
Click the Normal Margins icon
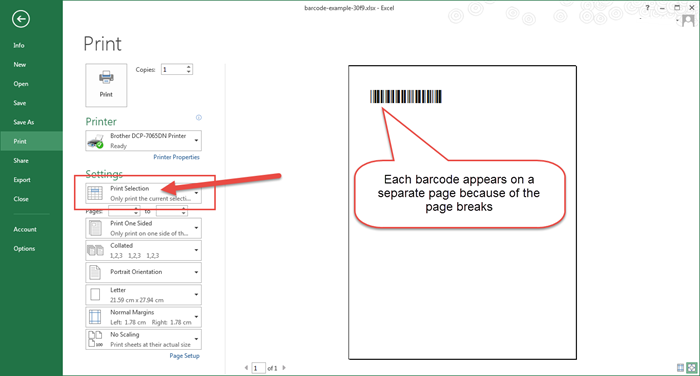click(x=95, y=317)
